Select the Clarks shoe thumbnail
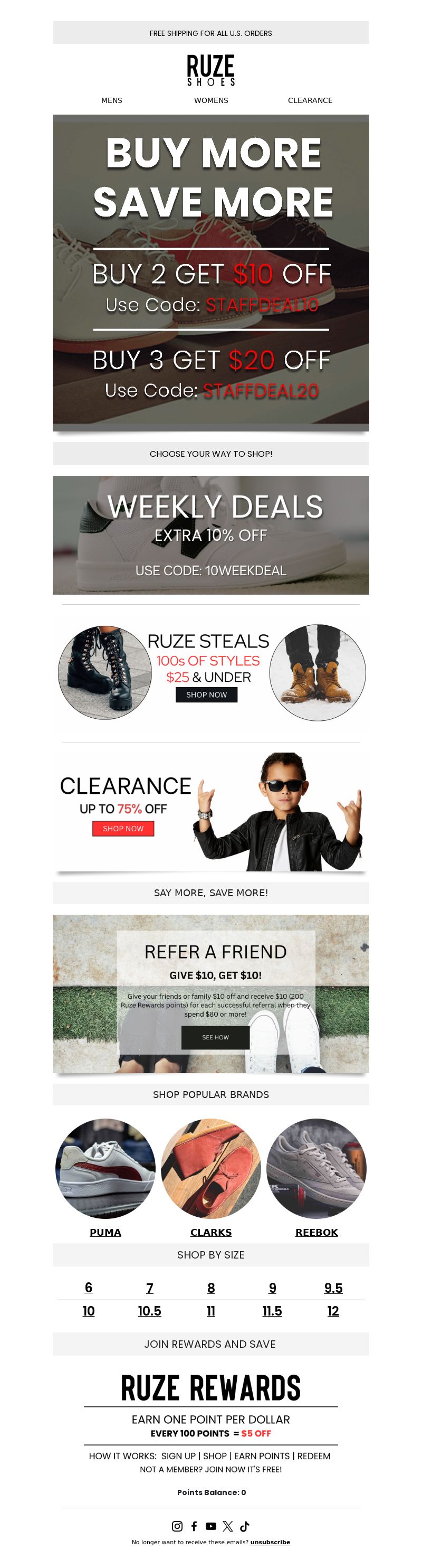Screen dimensions: 422x1568 pyautogui.click(x=211, y=1168)
